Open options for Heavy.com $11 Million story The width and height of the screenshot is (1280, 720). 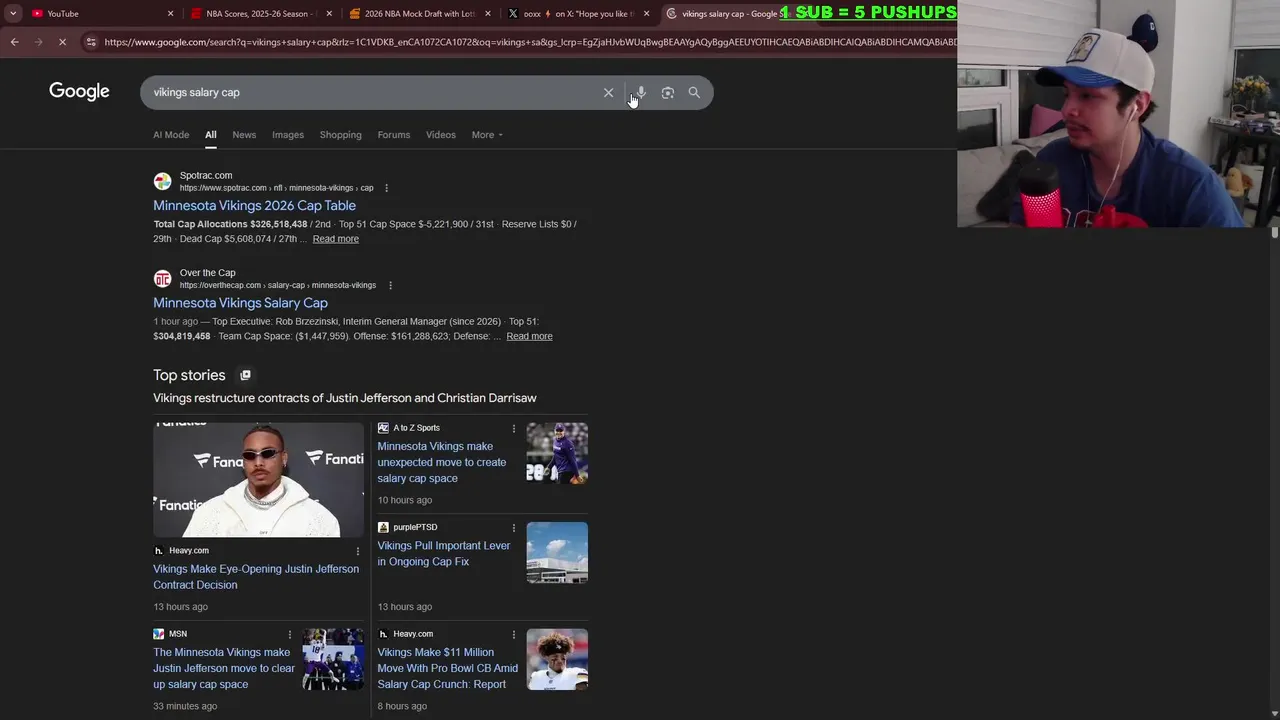tap(514, 634)
